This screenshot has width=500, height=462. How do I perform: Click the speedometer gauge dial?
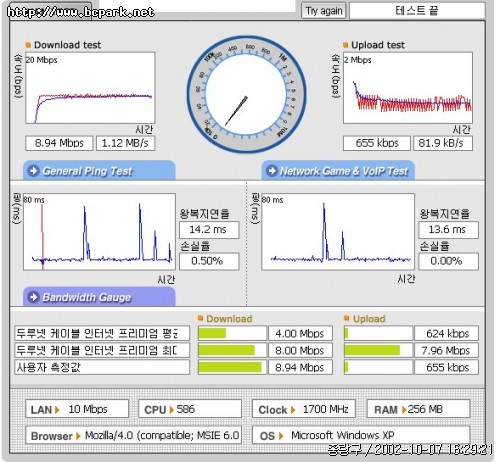point(246,94)
